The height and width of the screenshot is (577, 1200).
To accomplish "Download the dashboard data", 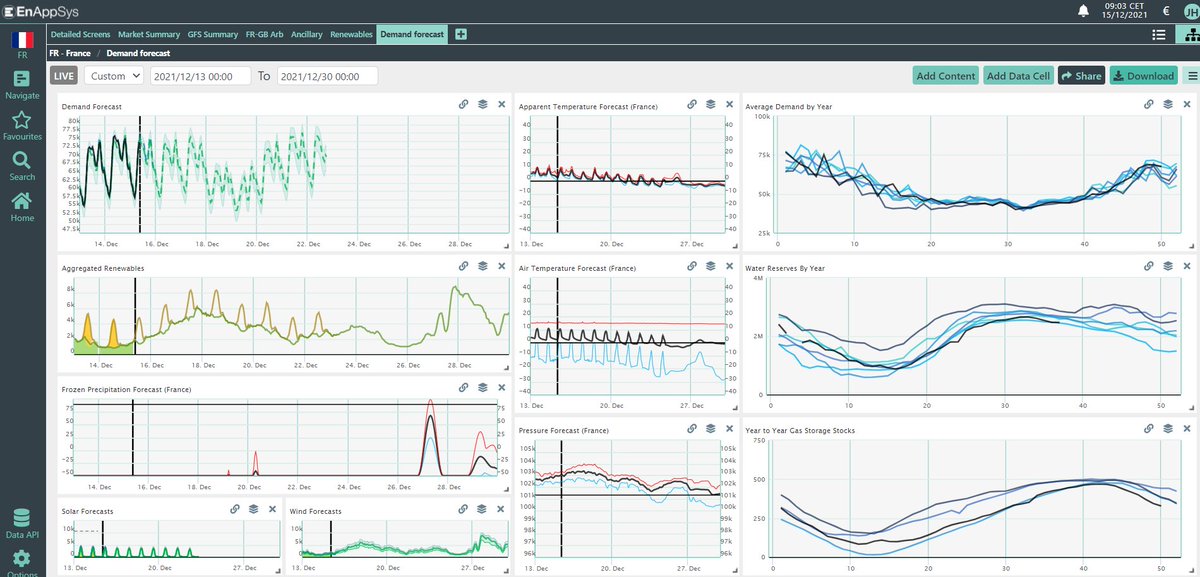I will click(1143, 76).
